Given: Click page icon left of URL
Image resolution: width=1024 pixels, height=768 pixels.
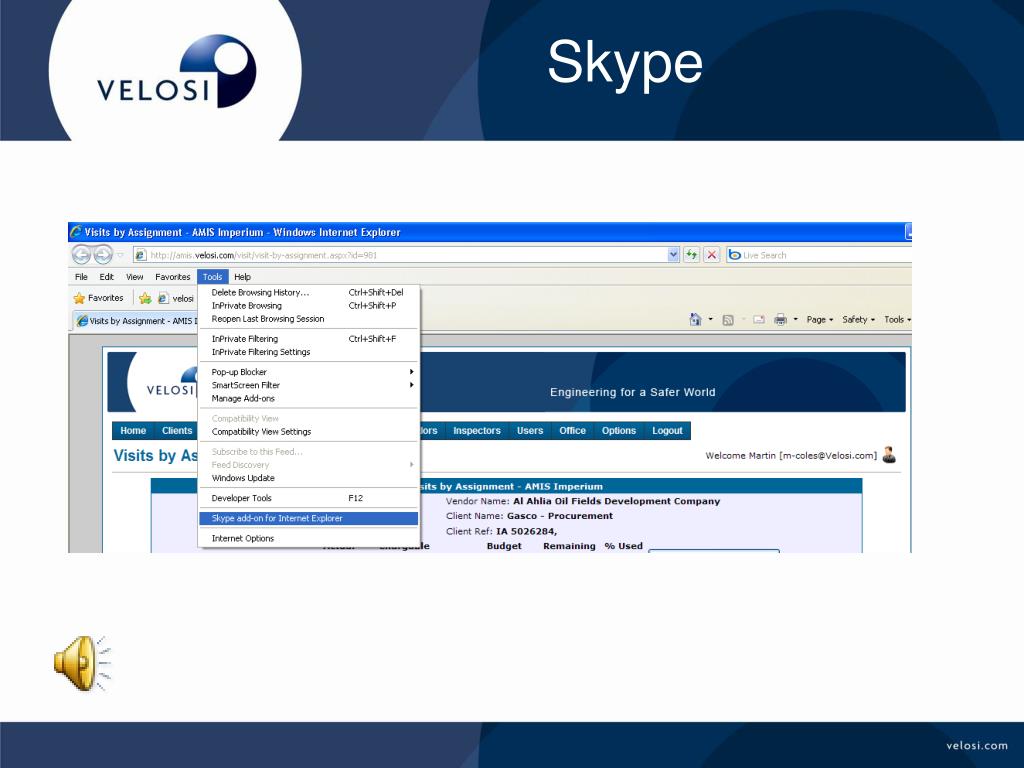Looking at the screenshot, I should point(140,255).
